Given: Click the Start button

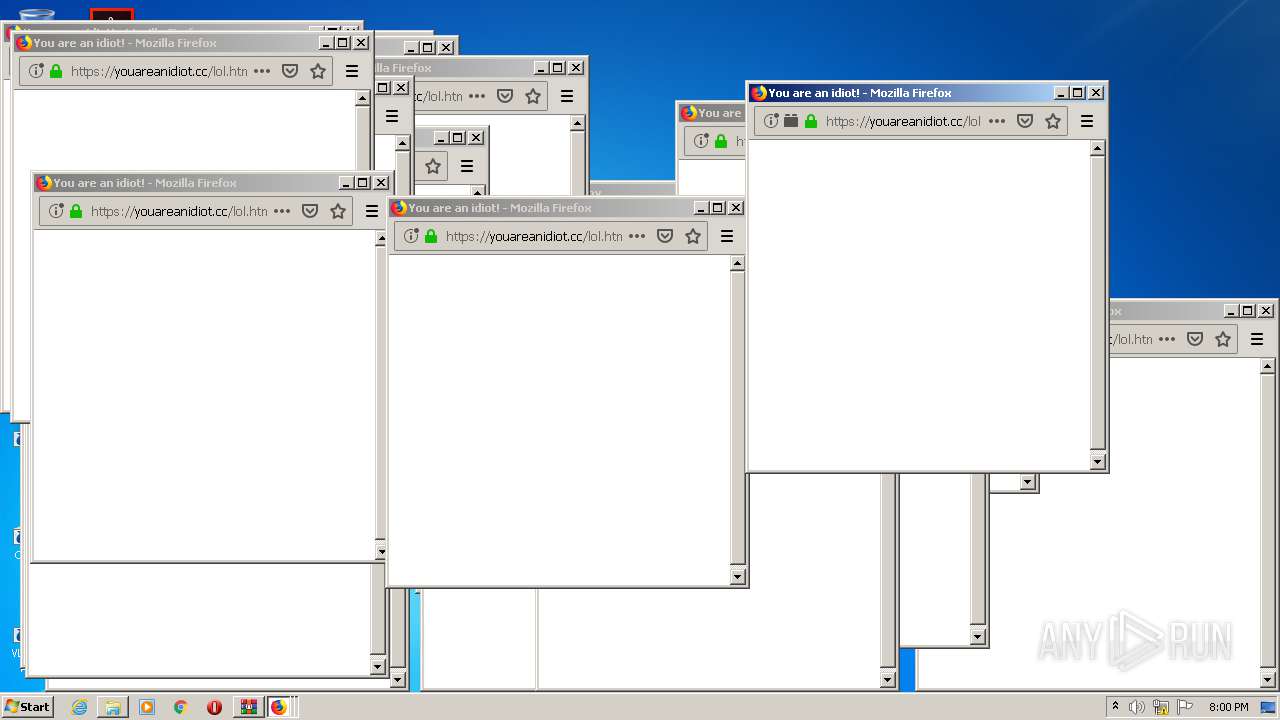Looking at the screenshot, I should pos(27,706).
